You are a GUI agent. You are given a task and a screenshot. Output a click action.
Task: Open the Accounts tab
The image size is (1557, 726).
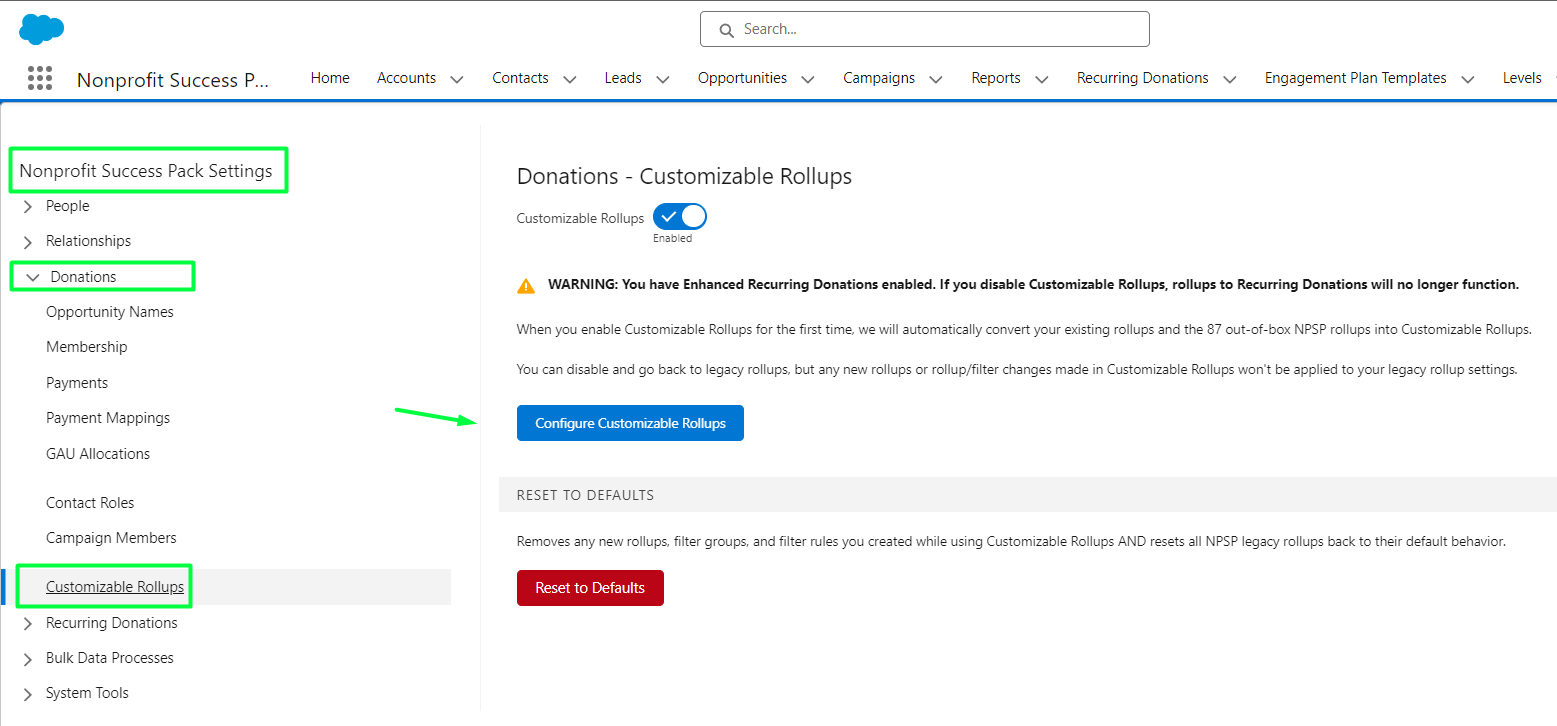[x=406, y=78]
